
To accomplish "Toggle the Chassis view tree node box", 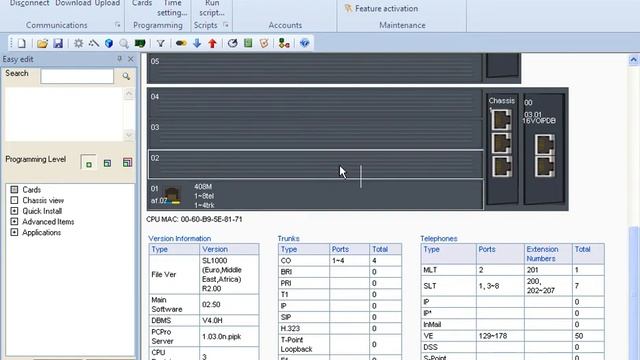I will [14, 200].
